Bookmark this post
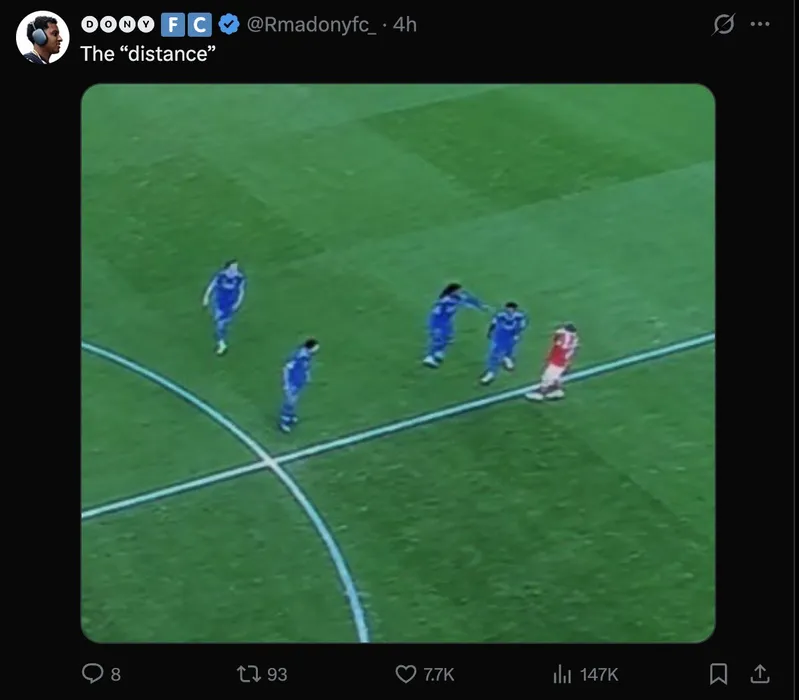799x700 pixels. click(x=718, y=674)
